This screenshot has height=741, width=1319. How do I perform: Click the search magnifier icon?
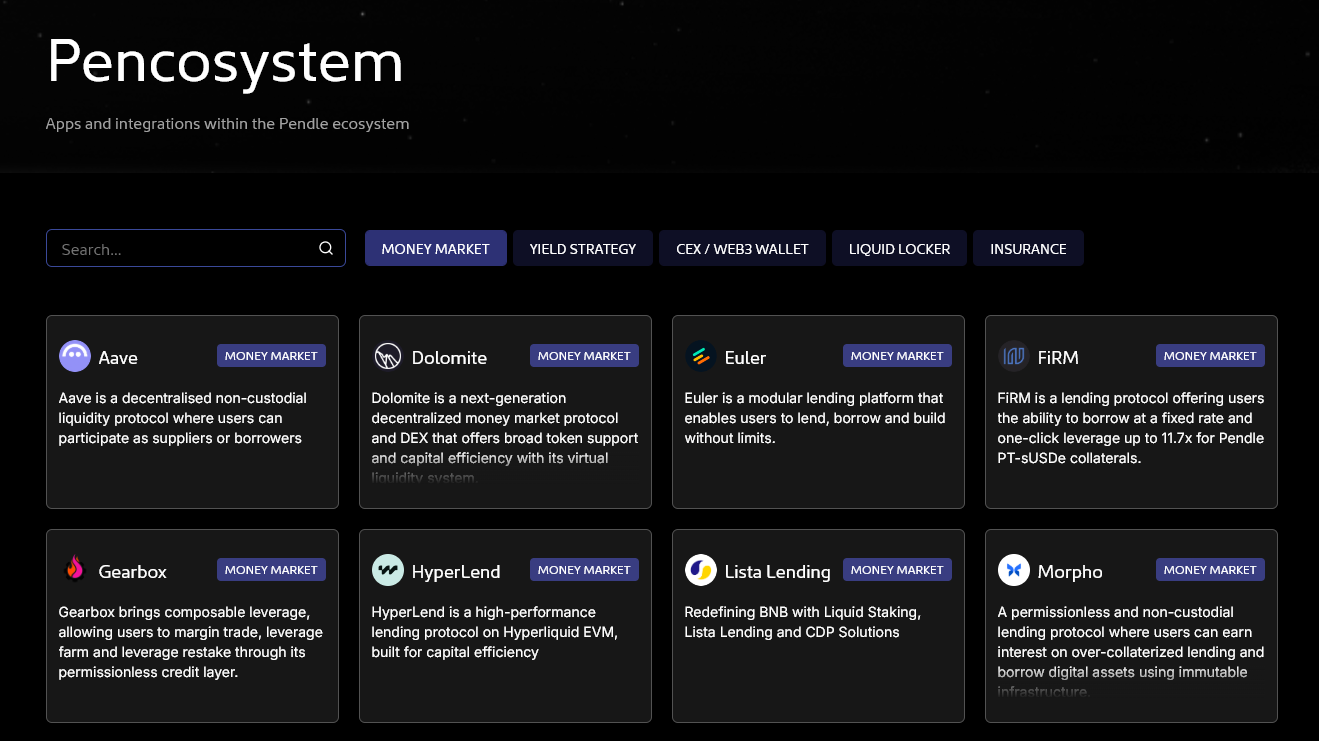326,248
